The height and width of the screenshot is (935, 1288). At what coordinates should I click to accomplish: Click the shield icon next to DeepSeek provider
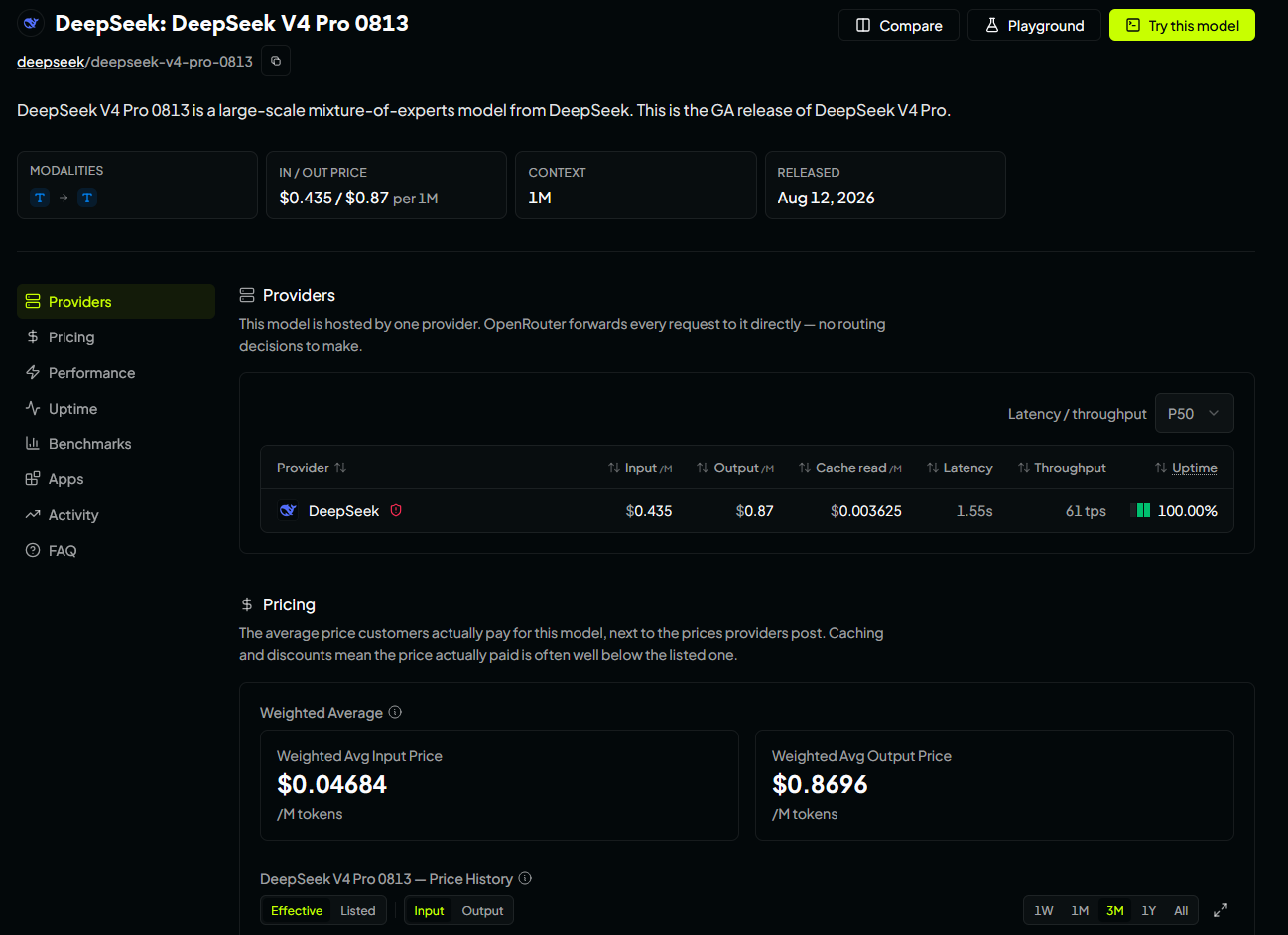[x=396, y=510]
